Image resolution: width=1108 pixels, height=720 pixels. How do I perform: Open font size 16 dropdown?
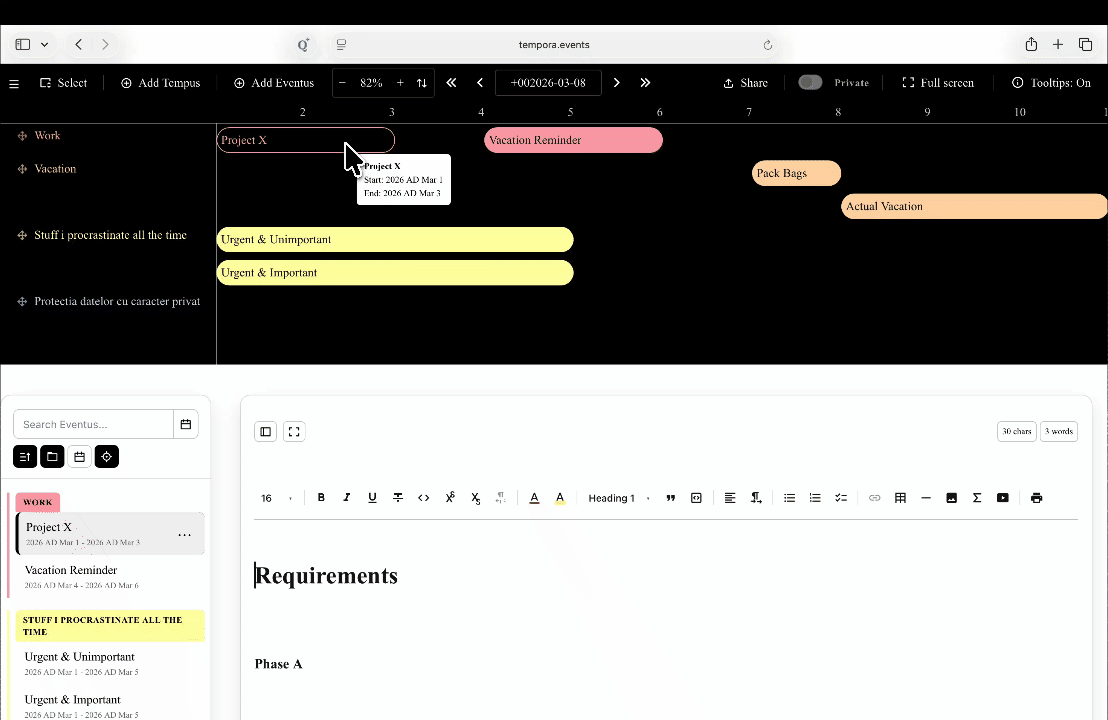click(x=277, y=498)
